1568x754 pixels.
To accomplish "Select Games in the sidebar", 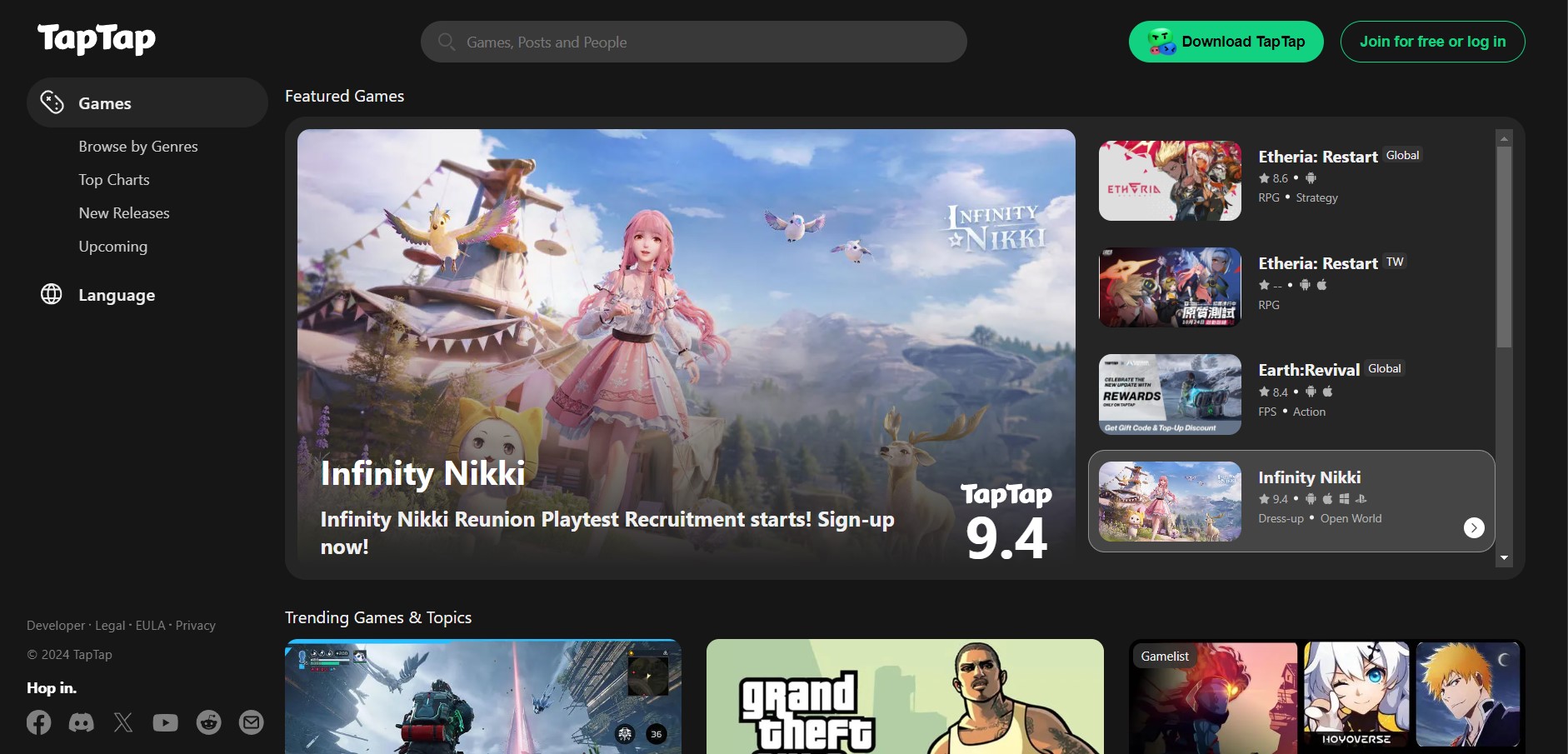I will (147, 102).
